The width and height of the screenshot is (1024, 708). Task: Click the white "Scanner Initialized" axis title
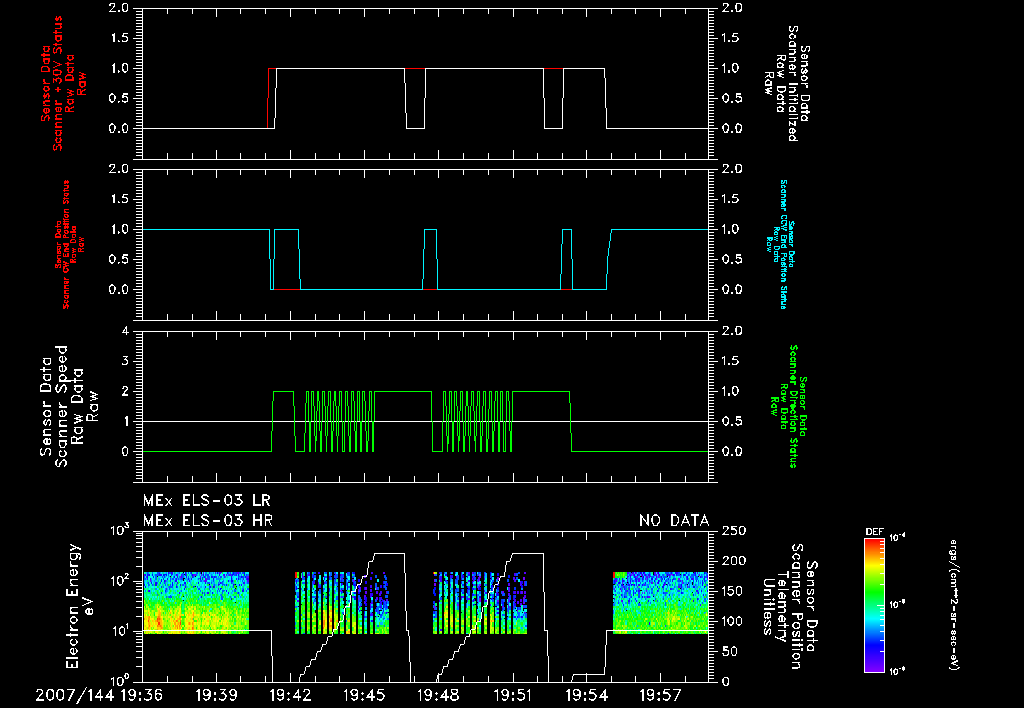click(x=792, y=83)
